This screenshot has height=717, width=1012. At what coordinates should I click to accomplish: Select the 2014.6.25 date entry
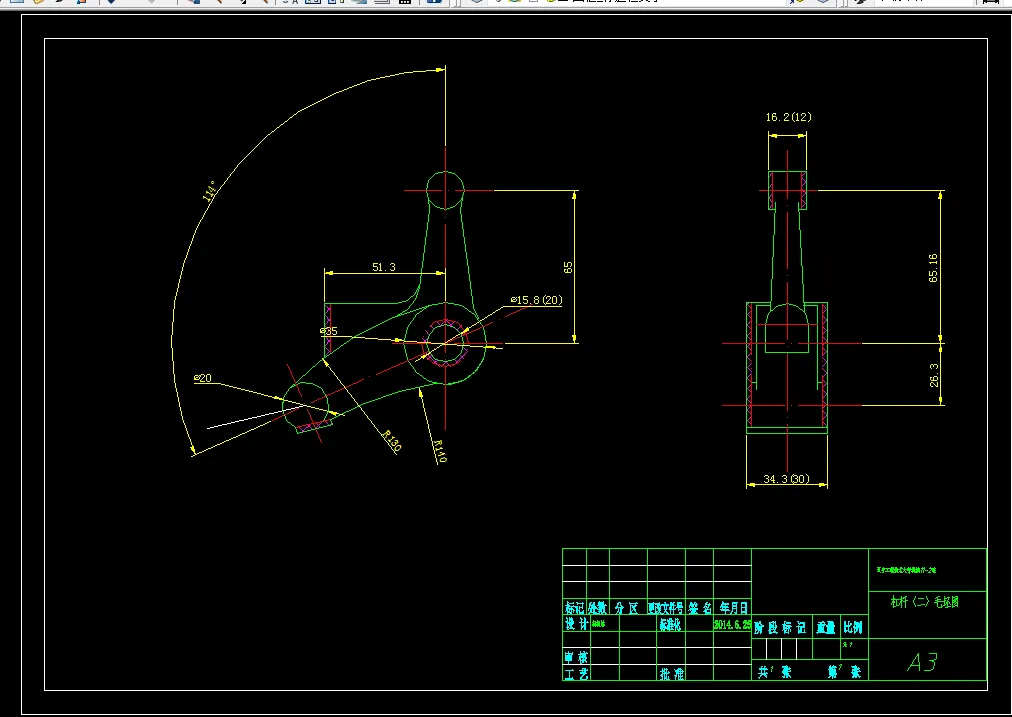pos(733,624)
